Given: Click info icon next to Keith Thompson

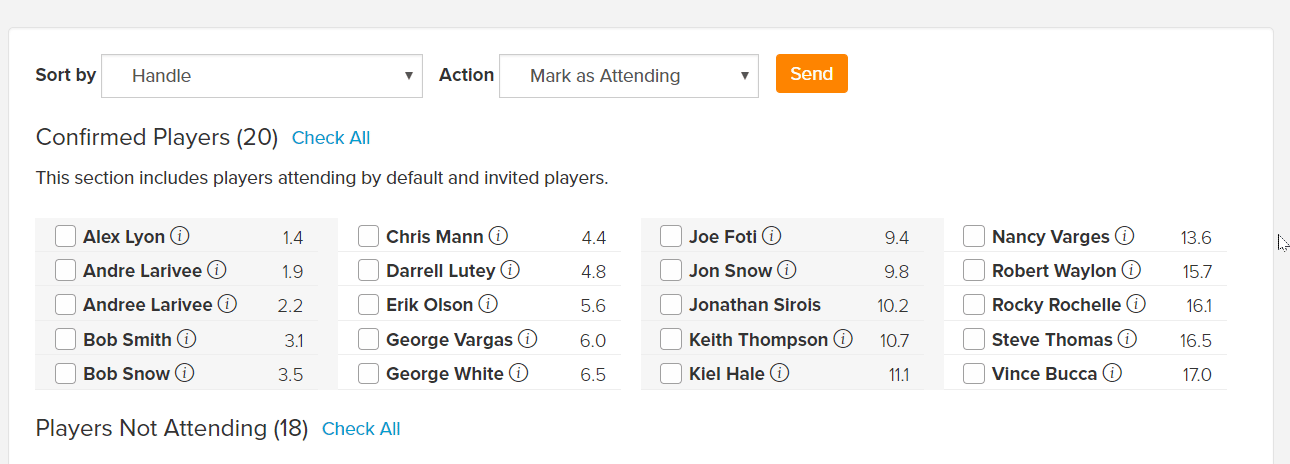Looking at the screenshot, I should click(x=843, y=339).
